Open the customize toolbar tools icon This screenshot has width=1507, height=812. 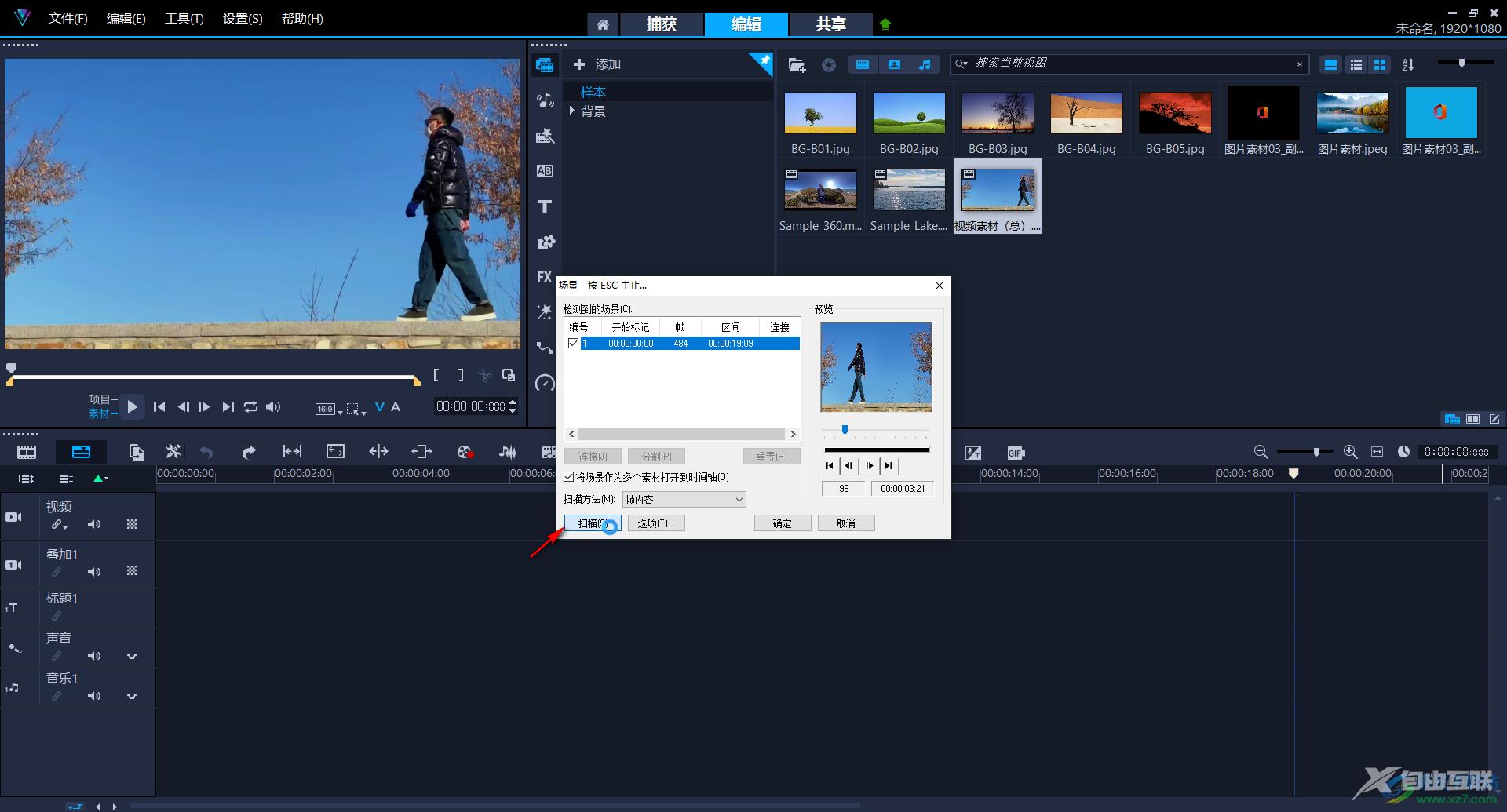point(173,452)
